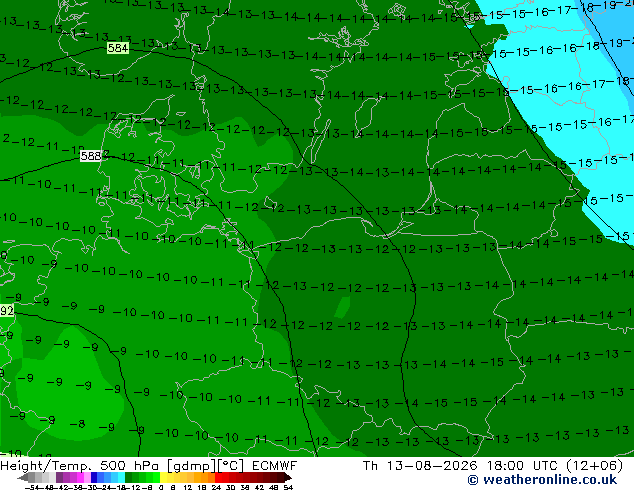This screenshot has height=490, width=634.
Task: Click the right dark-red arrow of legend
Action: 288,477
